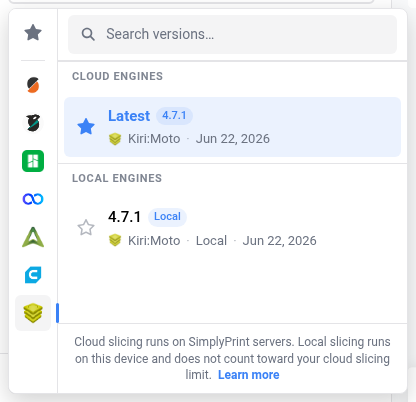Click the Local Engines section header
Image resolution: width=416 pixels, height=402 pixels.
click(x=117, y=178)
